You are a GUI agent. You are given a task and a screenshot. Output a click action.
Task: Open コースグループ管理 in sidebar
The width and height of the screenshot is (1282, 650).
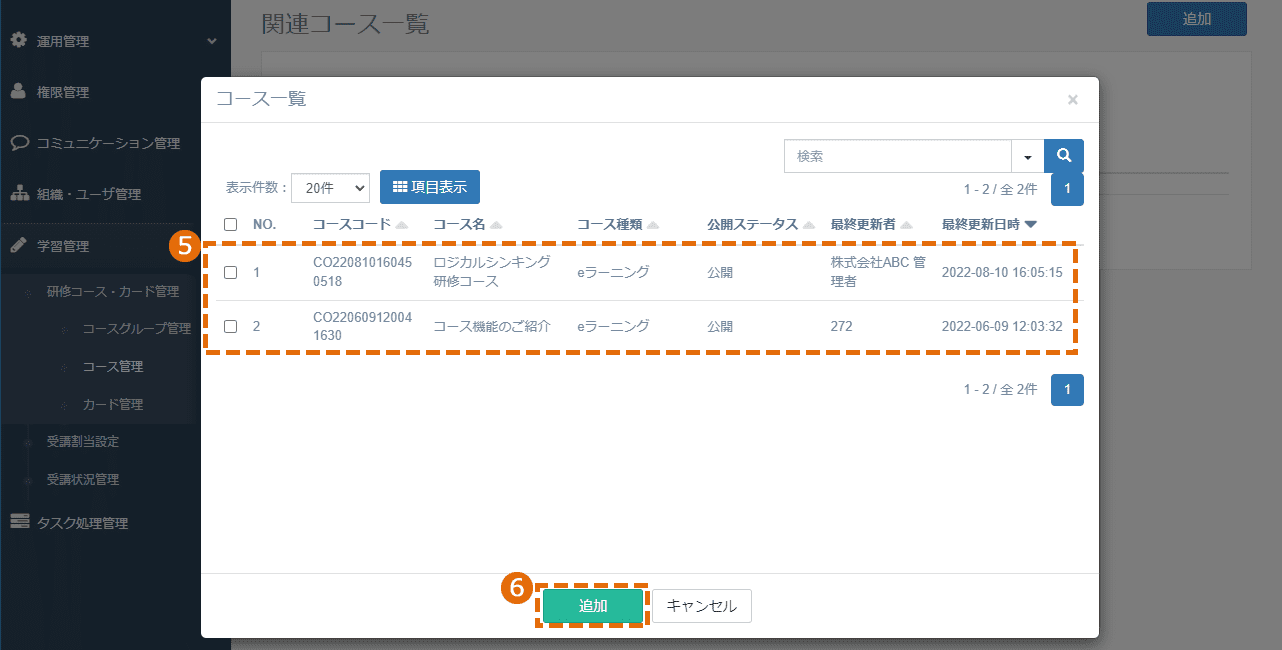136,329
